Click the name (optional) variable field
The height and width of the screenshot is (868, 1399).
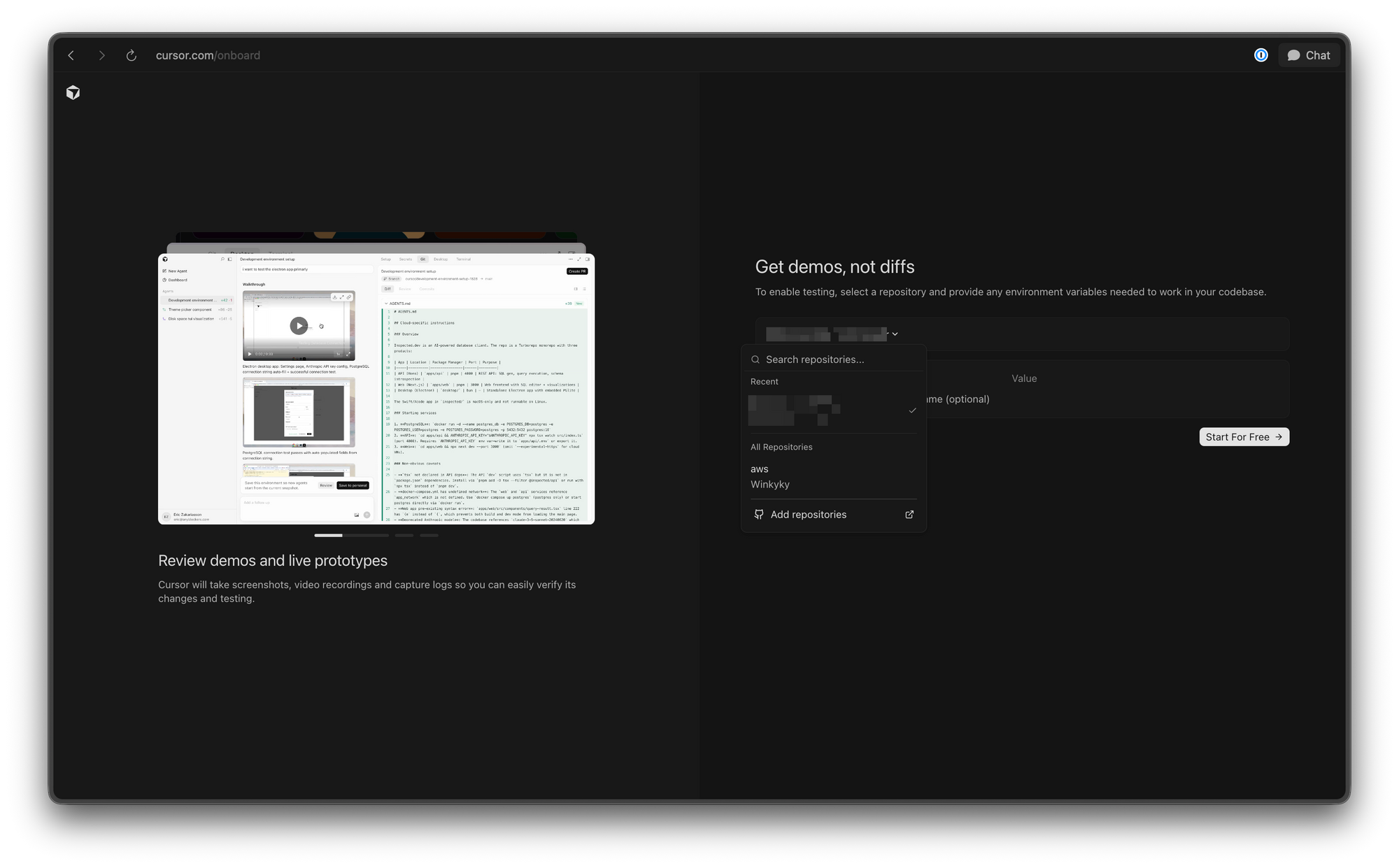click(x=958, y=399)
